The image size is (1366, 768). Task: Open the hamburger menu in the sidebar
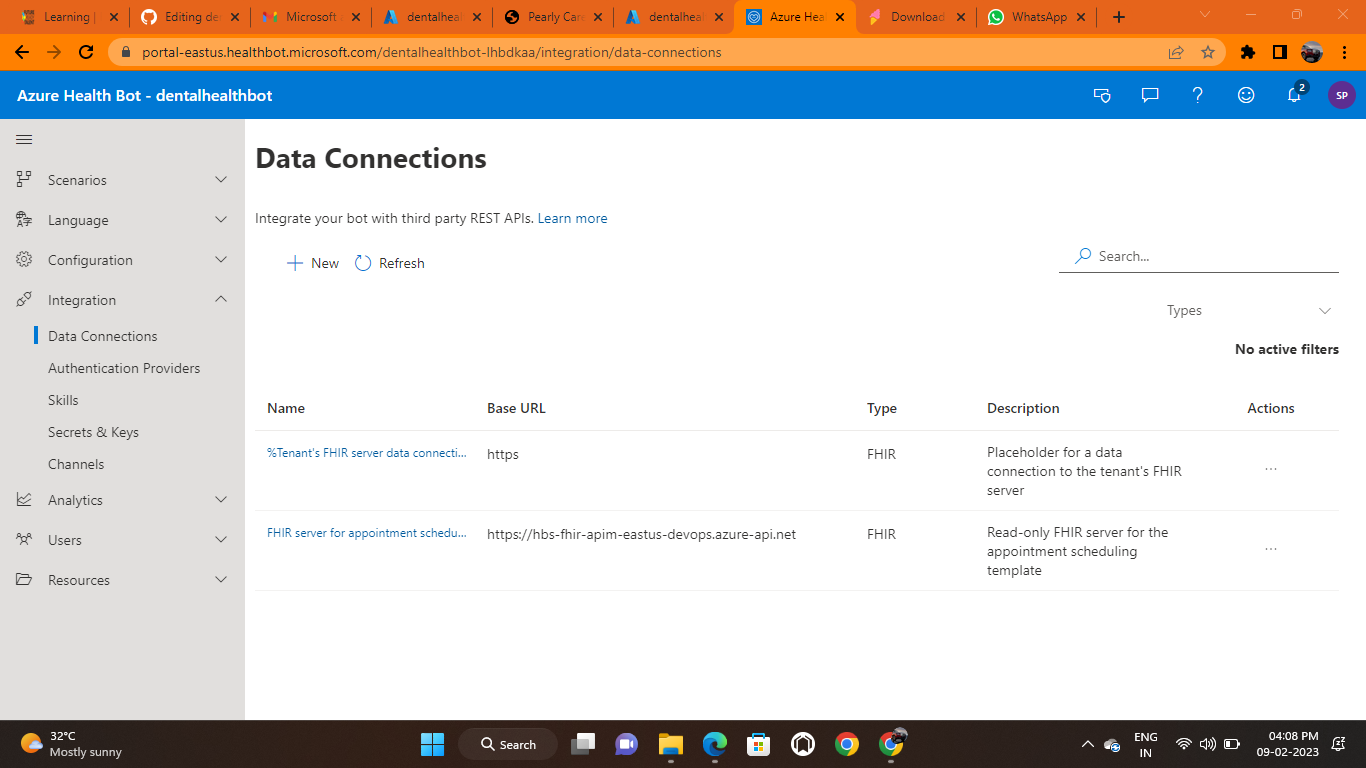coord(24,140)
